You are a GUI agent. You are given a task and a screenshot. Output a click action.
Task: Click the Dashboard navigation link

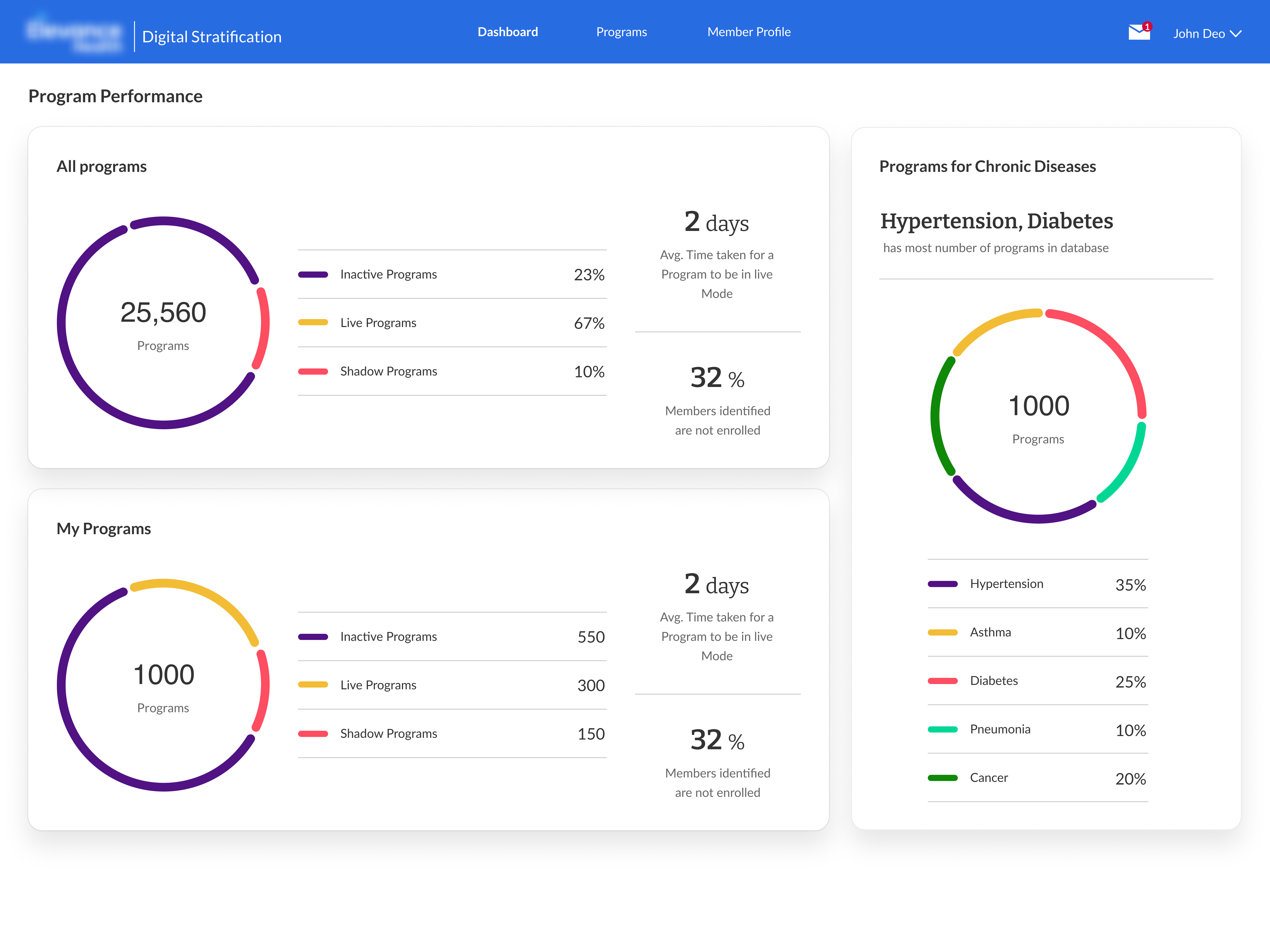point(508,32)
